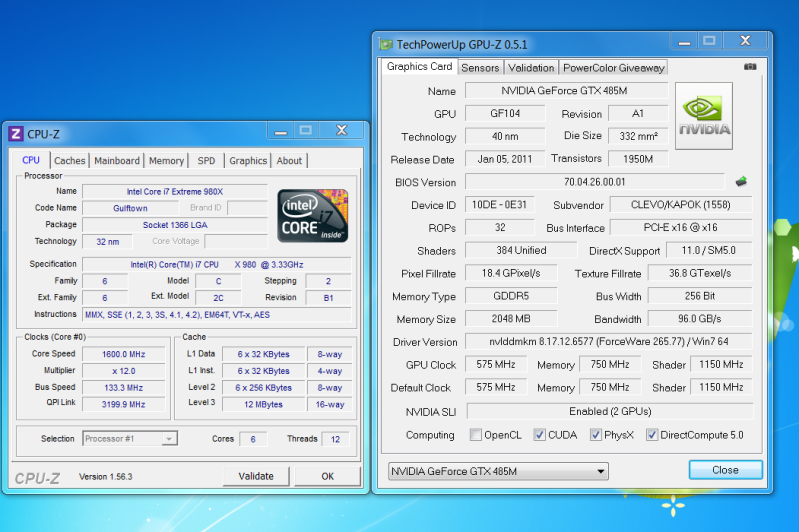Click the Intel Core i7 logo in CPU-Z
This screenshot has width=799, height=532.
click(x=313, y=216)
